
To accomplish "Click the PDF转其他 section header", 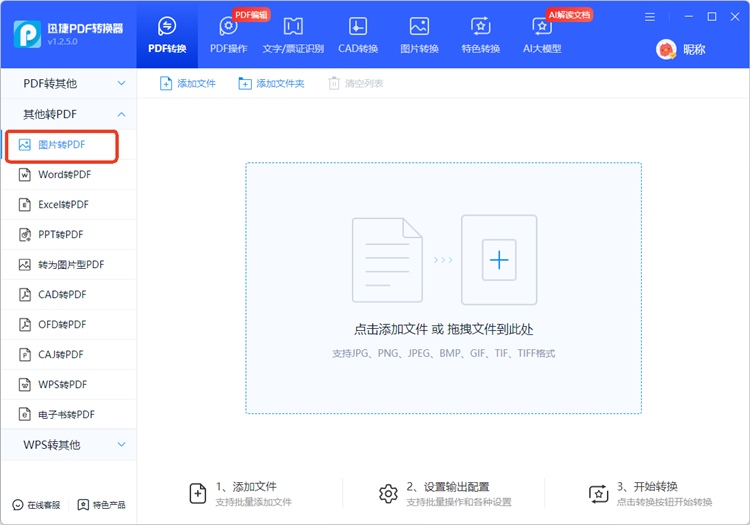I will [x=69, y=84].
